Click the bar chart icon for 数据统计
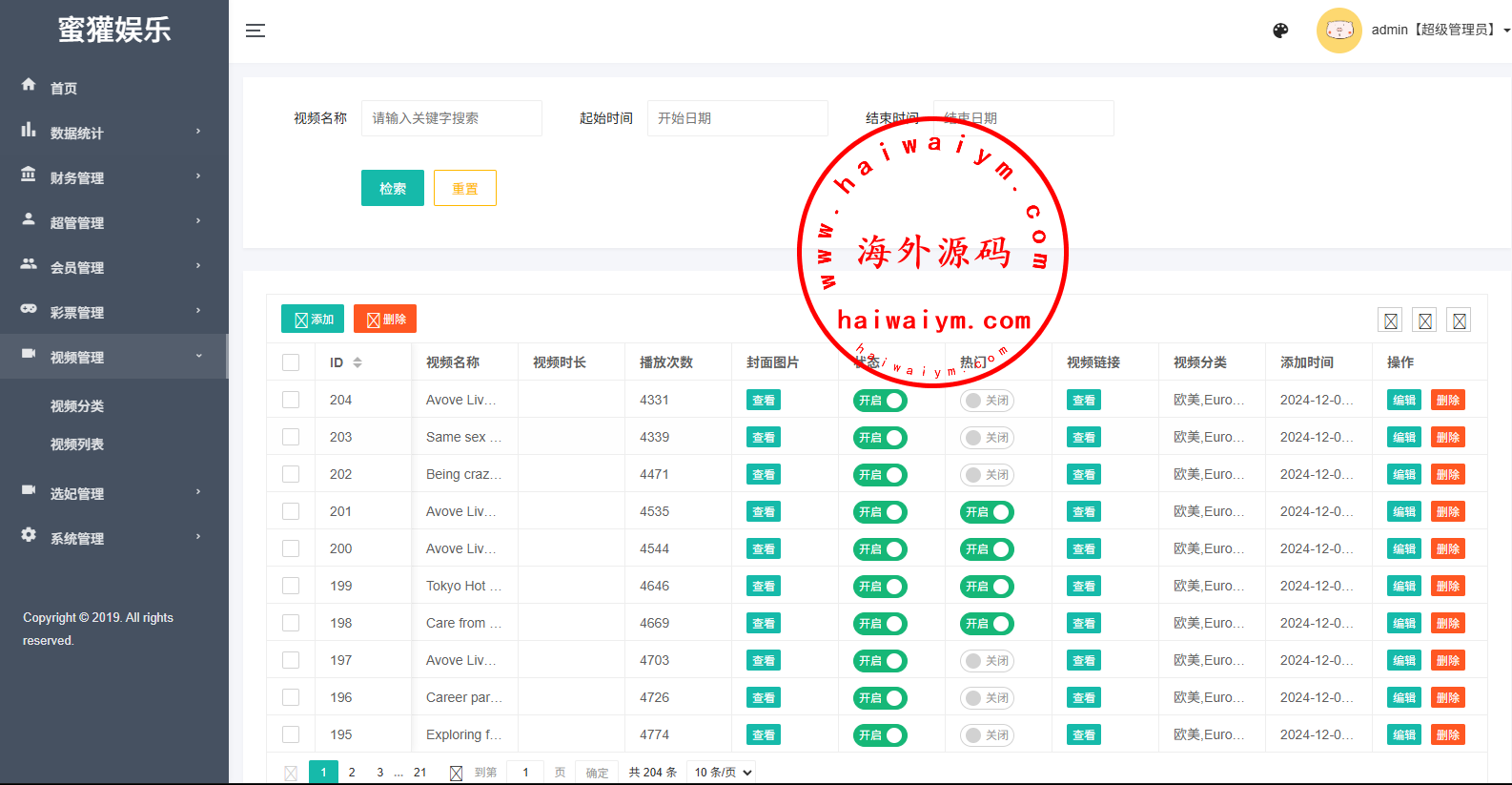The width and height of the screenshot is (1512, 785). [29, 130]
